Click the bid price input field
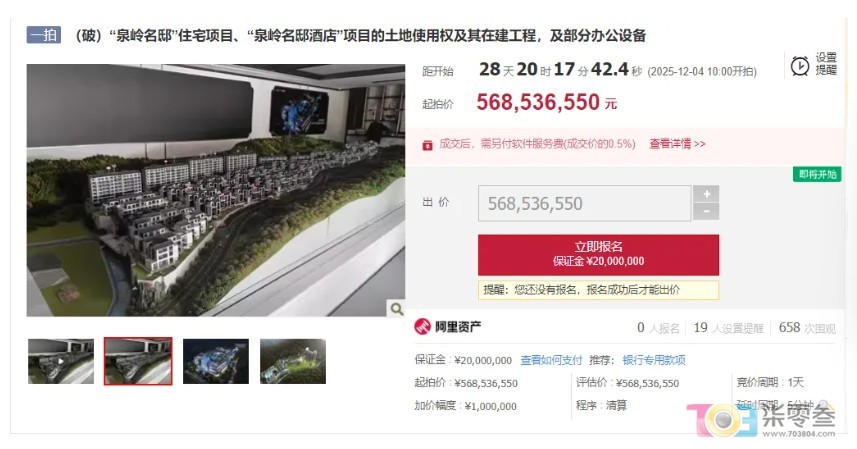The width and height of the screenshot is (857, 449). pyautogui.click(x=584, y=203)
